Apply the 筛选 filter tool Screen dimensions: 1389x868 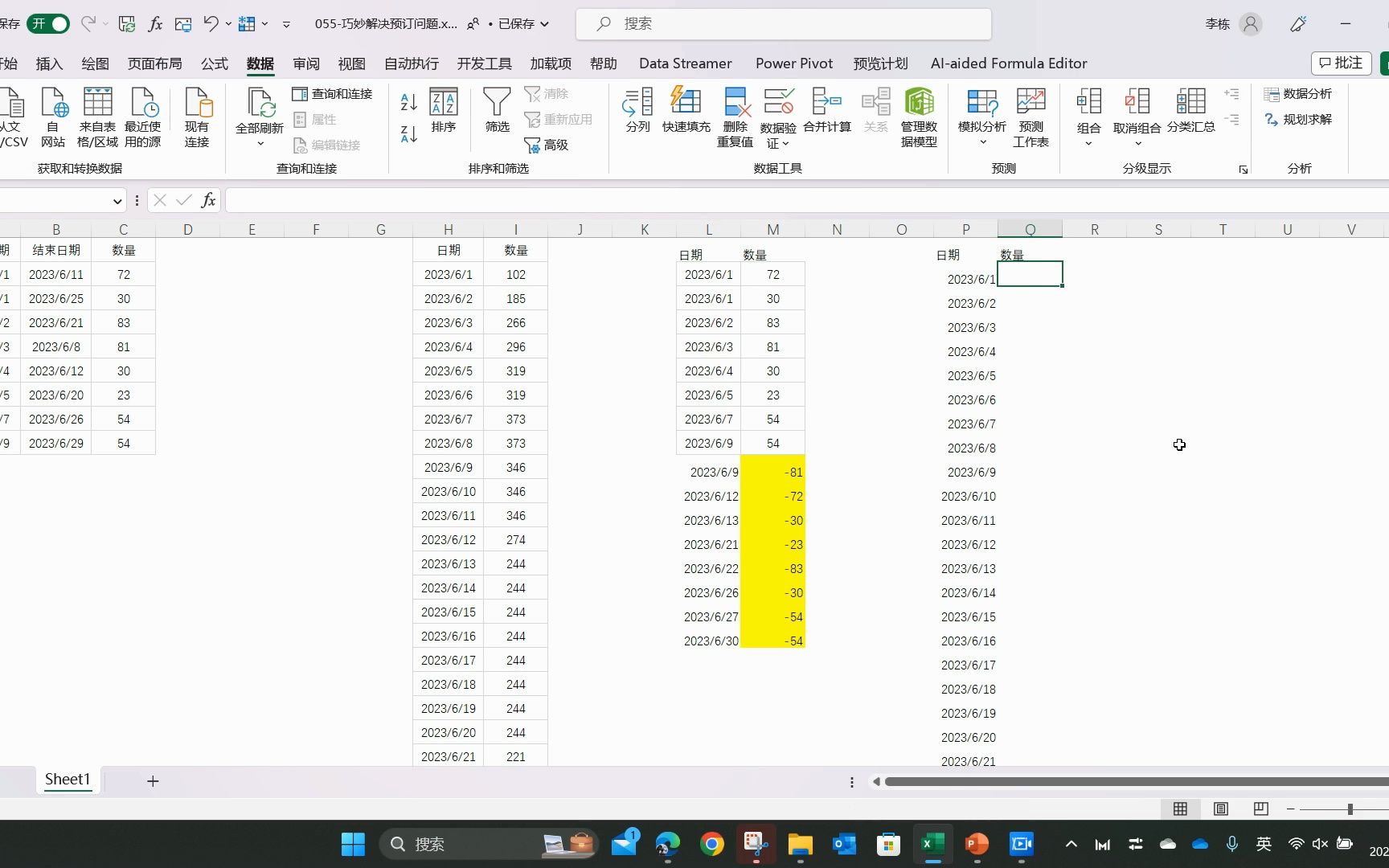tap(497, 111)
